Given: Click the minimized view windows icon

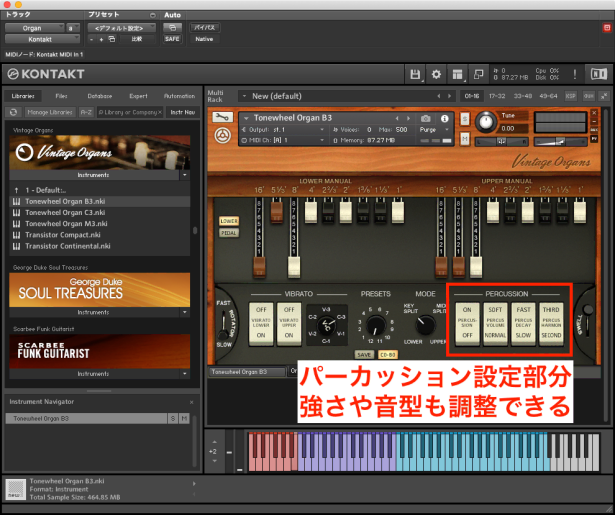Looking at the screenshot, I should [479, 74].
